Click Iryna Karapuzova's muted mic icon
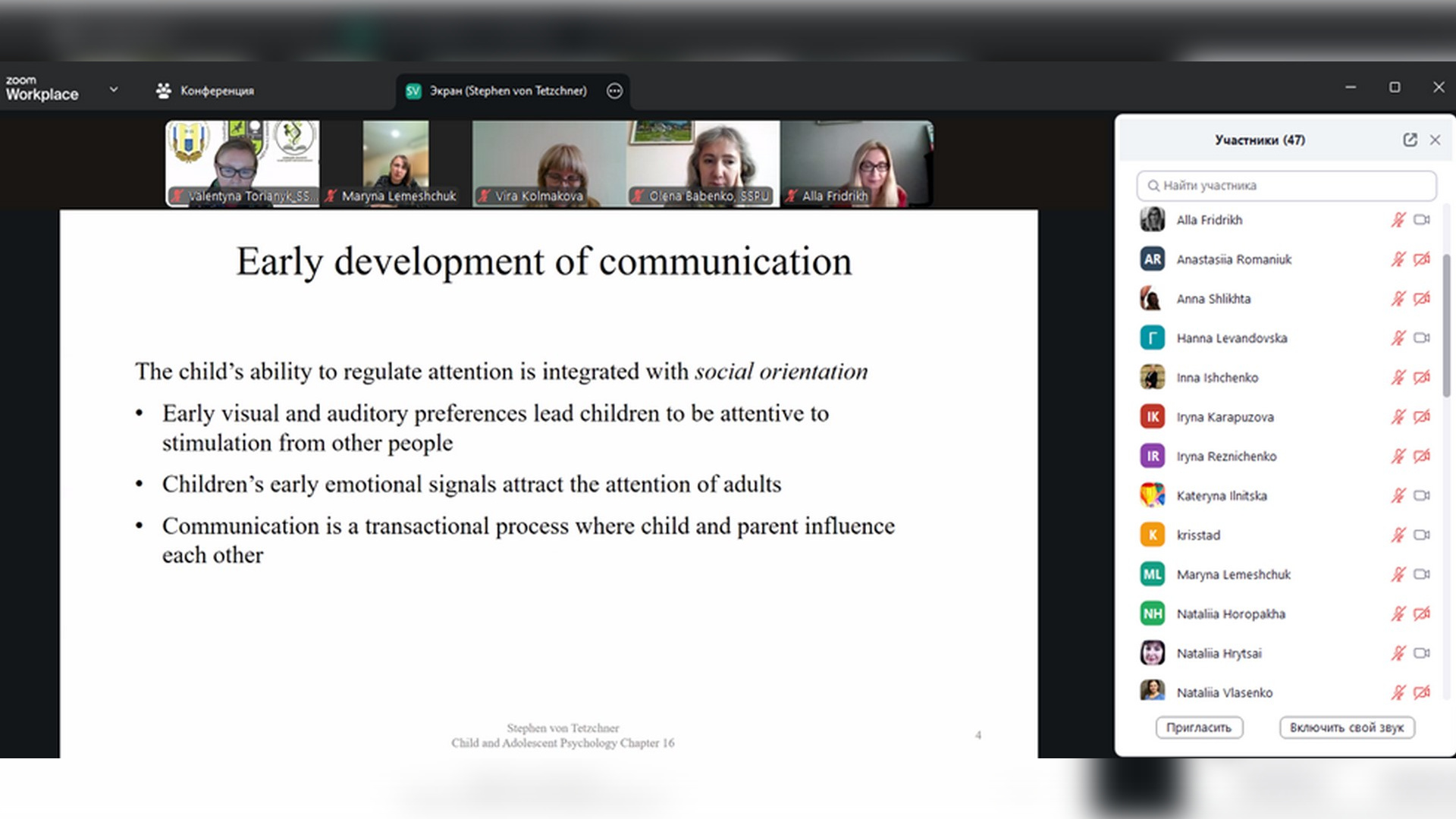 click(1398, 417)
